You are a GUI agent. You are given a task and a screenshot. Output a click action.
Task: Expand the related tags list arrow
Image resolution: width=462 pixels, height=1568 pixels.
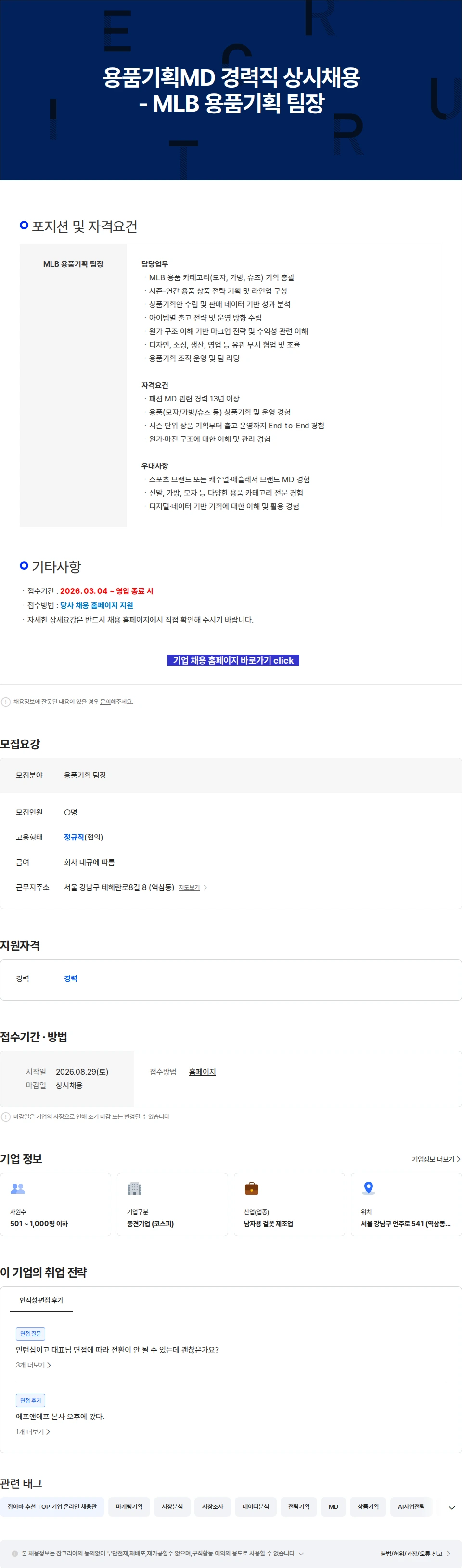tap(451, 1507)
